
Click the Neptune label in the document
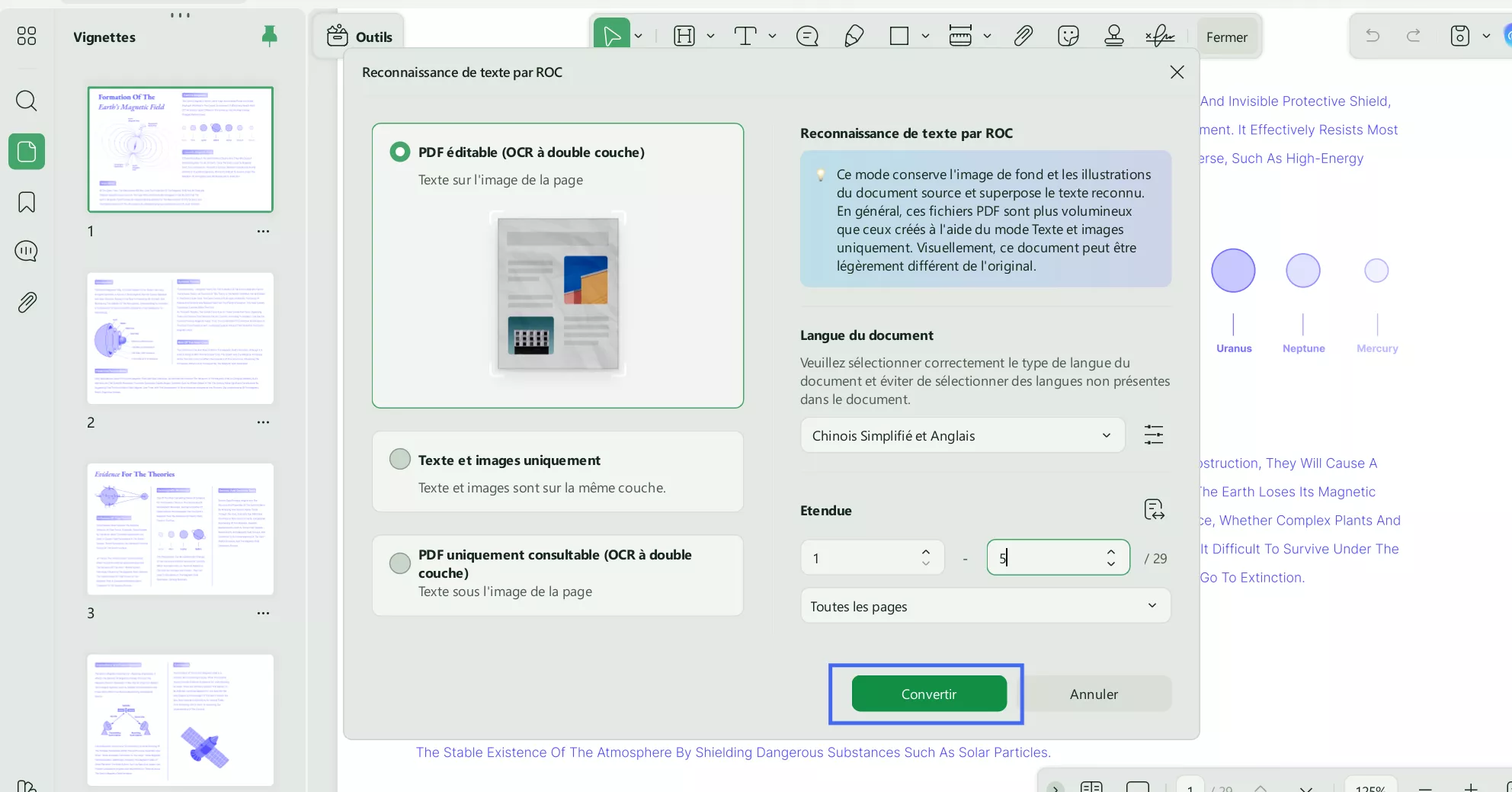click(1303, 348)
